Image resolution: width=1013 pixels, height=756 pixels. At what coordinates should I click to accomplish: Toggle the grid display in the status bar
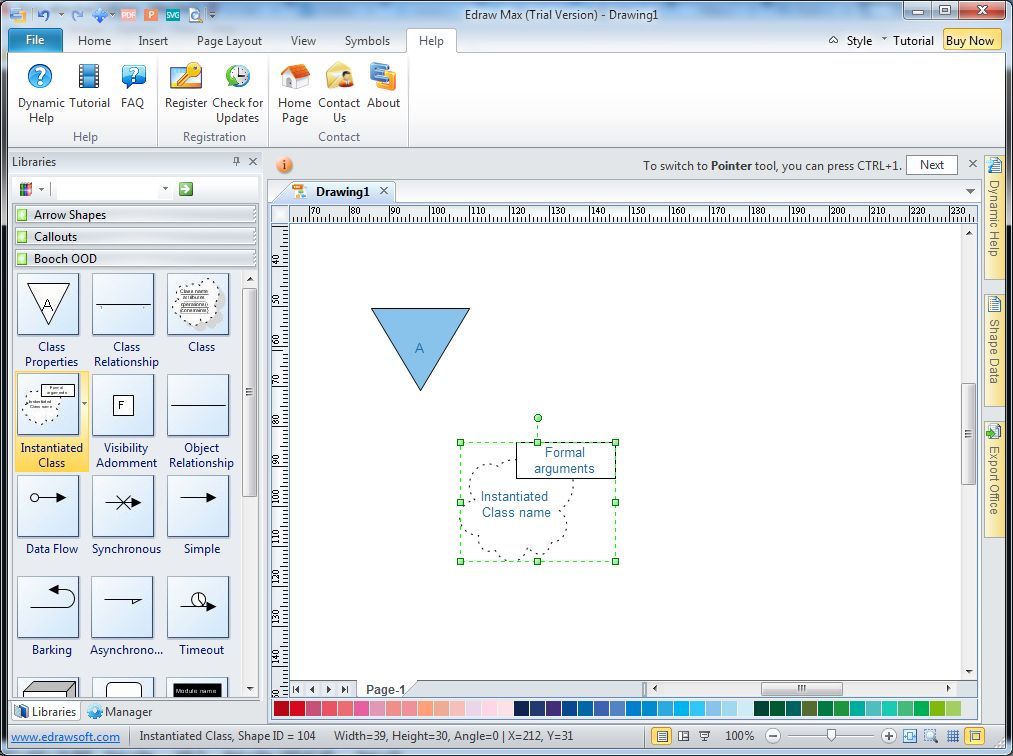point(954,734)
